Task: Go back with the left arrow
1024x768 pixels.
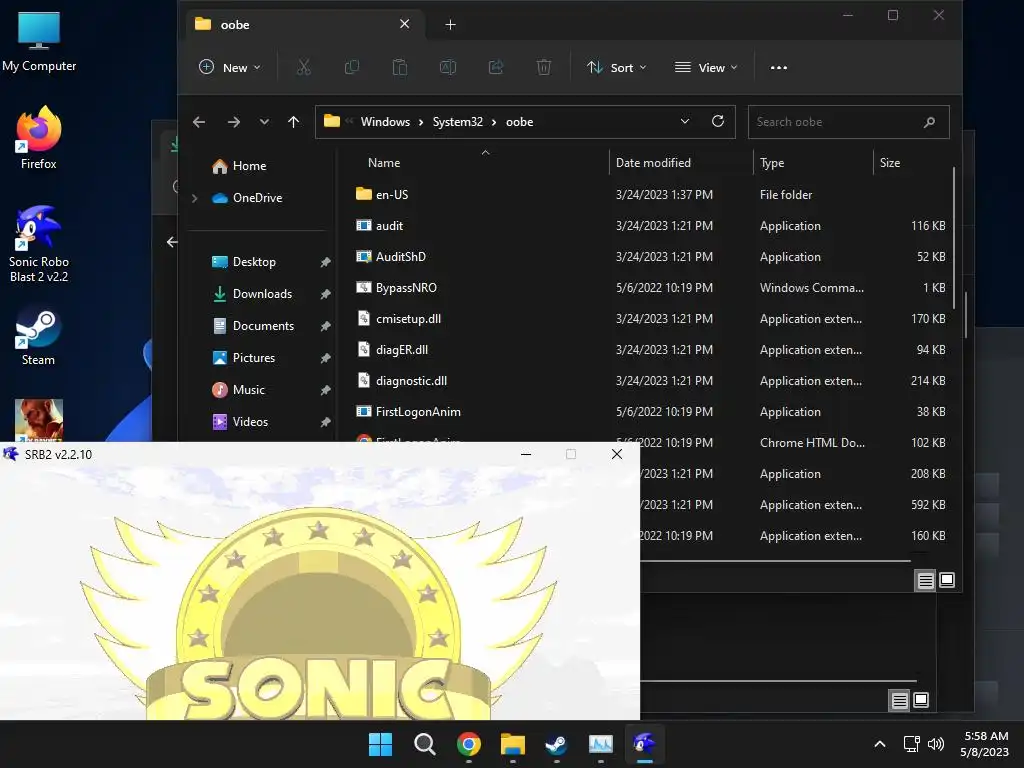Action: pyautogui.click(x=199, y=122)
